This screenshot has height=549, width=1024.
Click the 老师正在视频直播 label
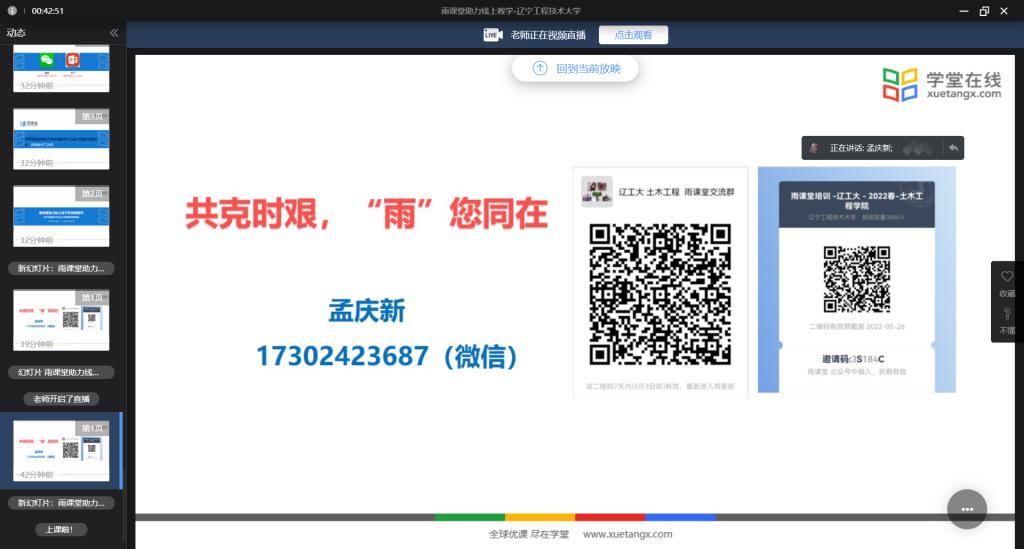pos(548,35)
